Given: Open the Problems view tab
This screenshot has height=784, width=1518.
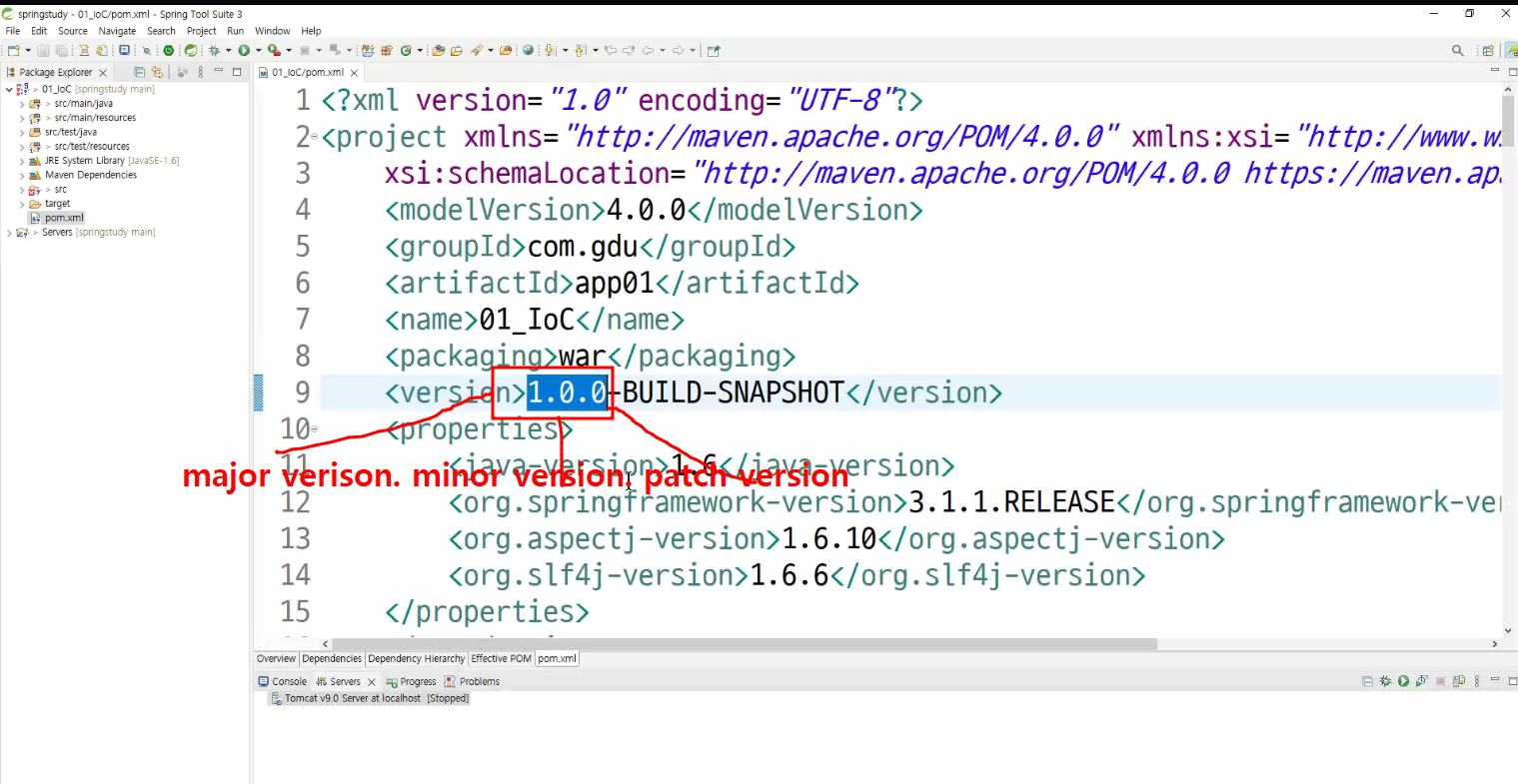Looking at the screenshot, I should [473, 682].
